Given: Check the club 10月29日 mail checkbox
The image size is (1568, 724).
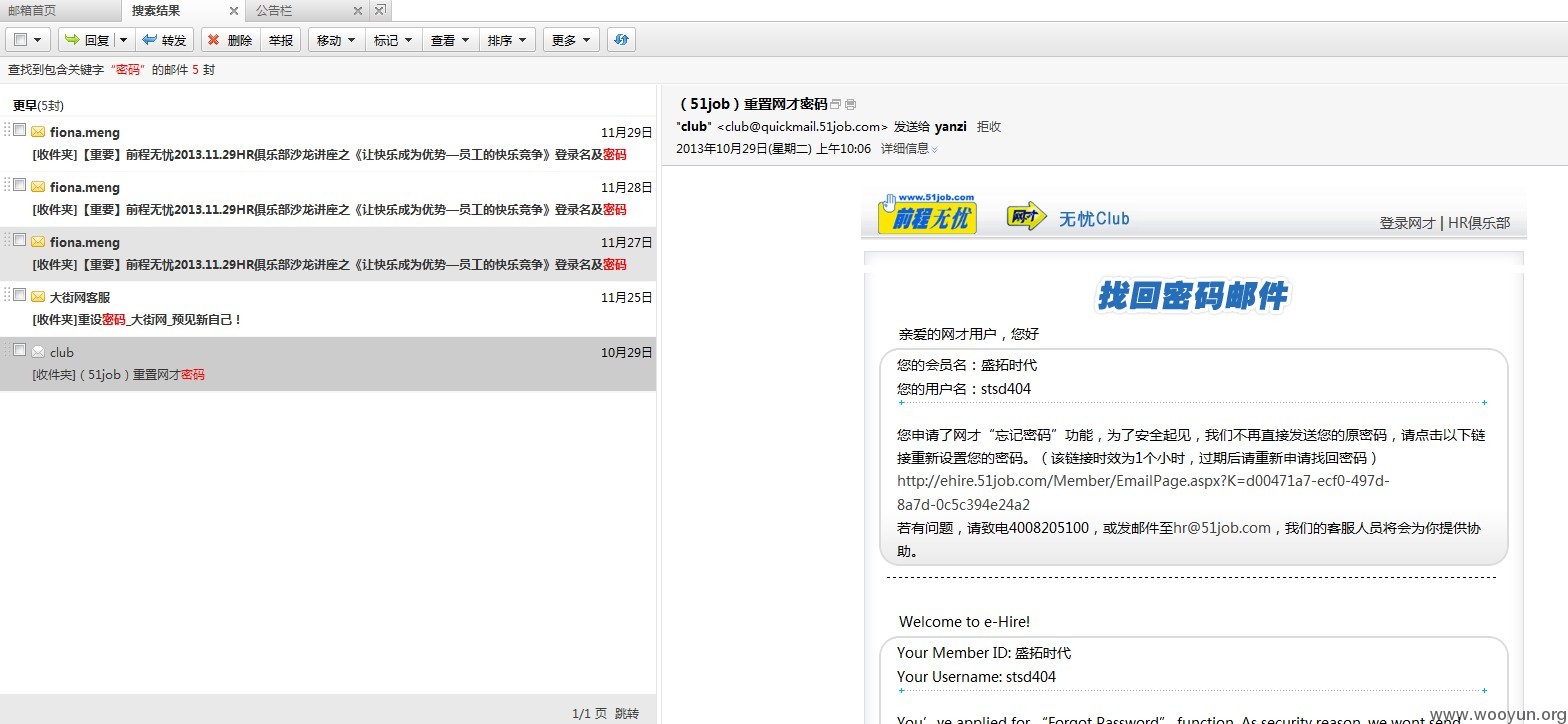Looking at the screenshot, I should pyautogui.click(x=19, y=350).
